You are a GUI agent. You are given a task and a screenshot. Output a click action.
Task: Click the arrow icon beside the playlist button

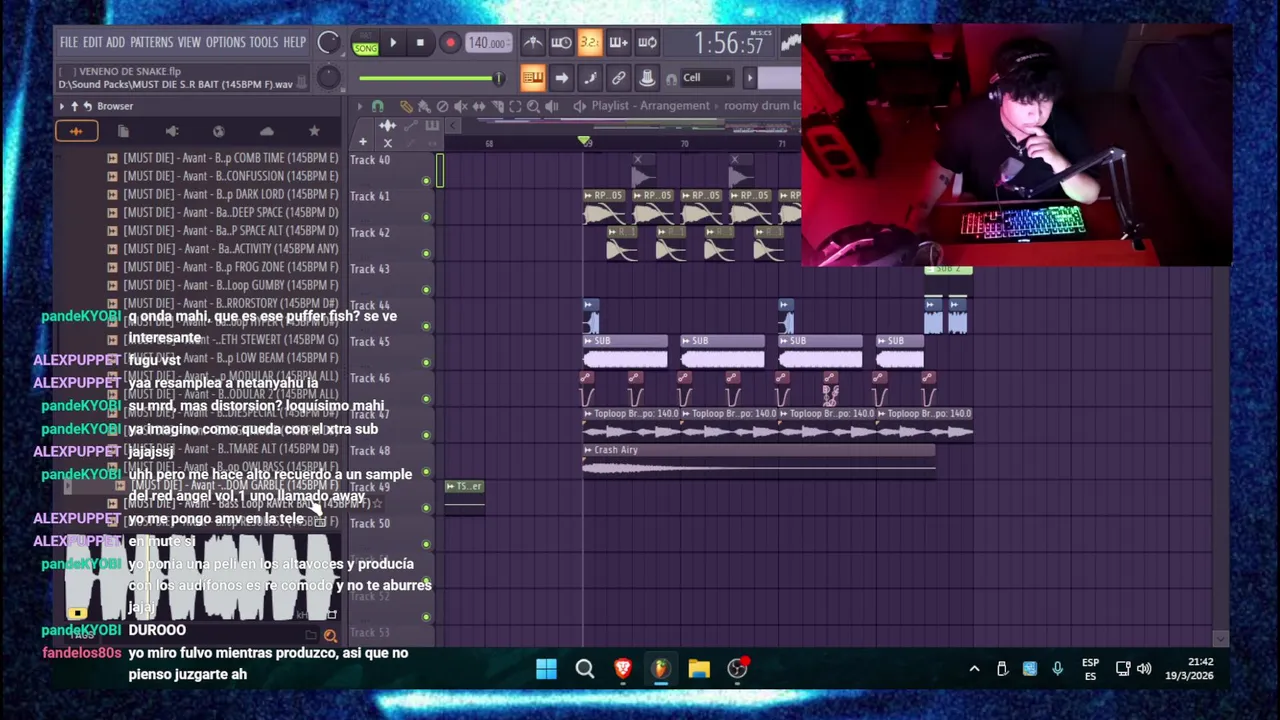click(x=561, y=78)
